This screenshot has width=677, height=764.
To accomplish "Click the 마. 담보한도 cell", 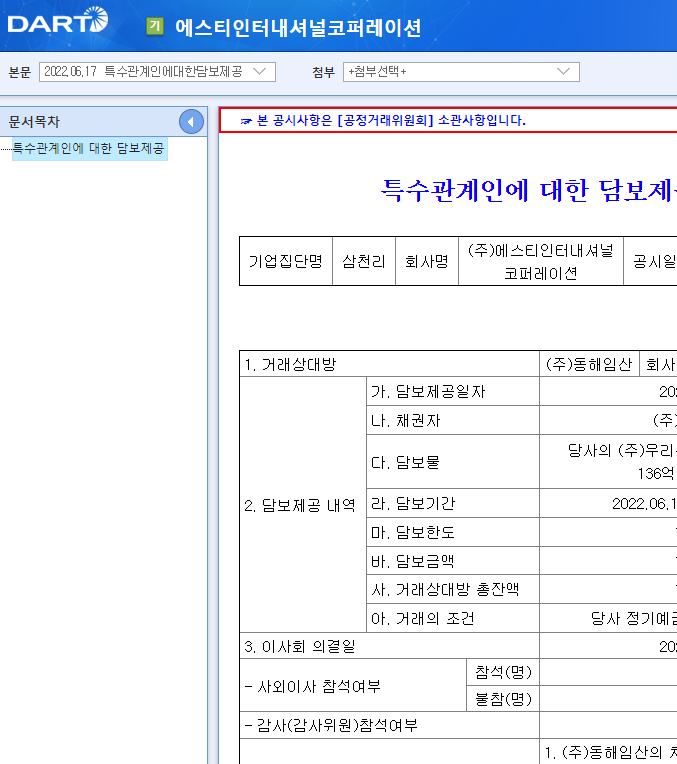I will tap(453, 532).
